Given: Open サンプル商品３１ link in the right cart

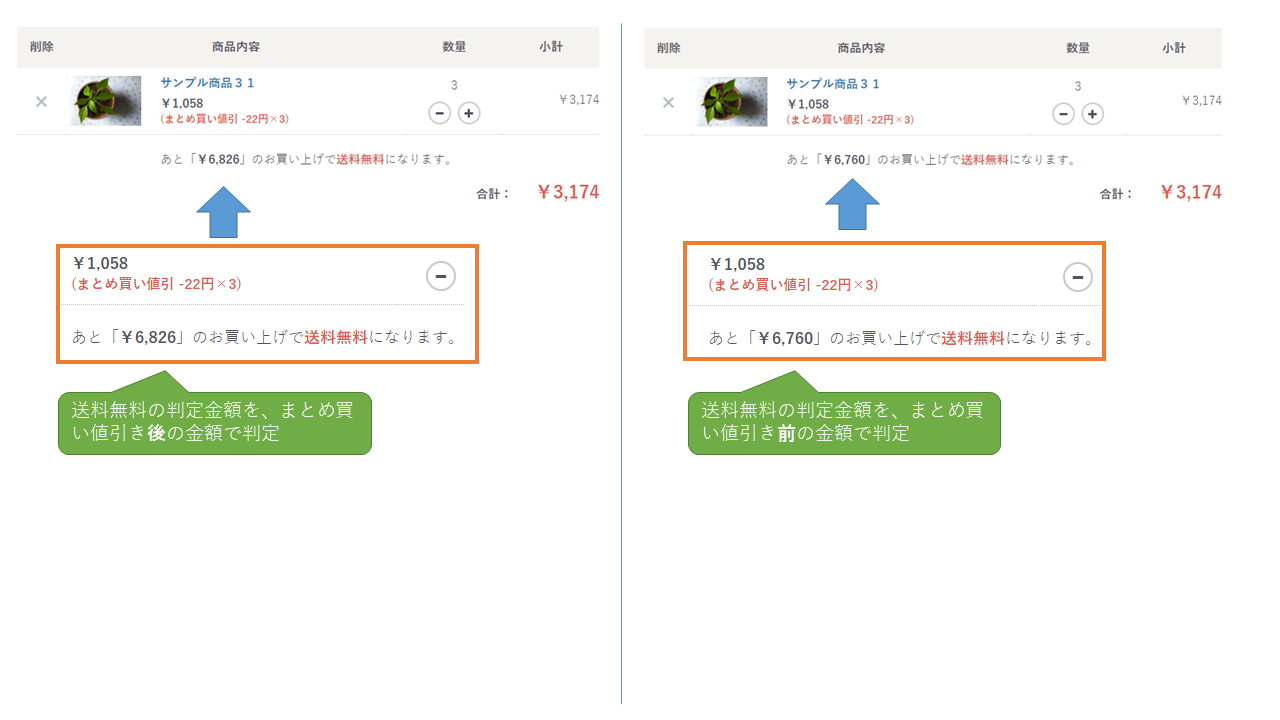Looking at the screenshot, I should click(833, 84).
